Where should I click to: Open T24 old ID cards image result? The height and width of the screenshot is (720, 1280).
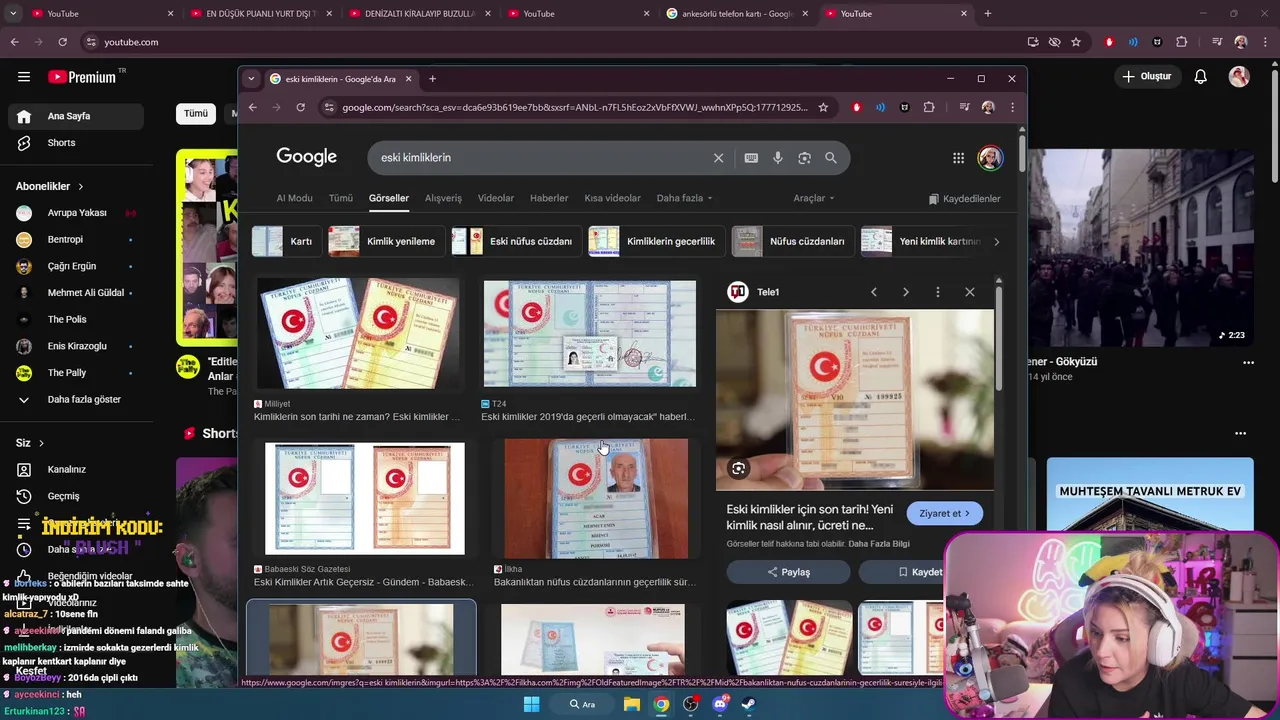[590, 333]
